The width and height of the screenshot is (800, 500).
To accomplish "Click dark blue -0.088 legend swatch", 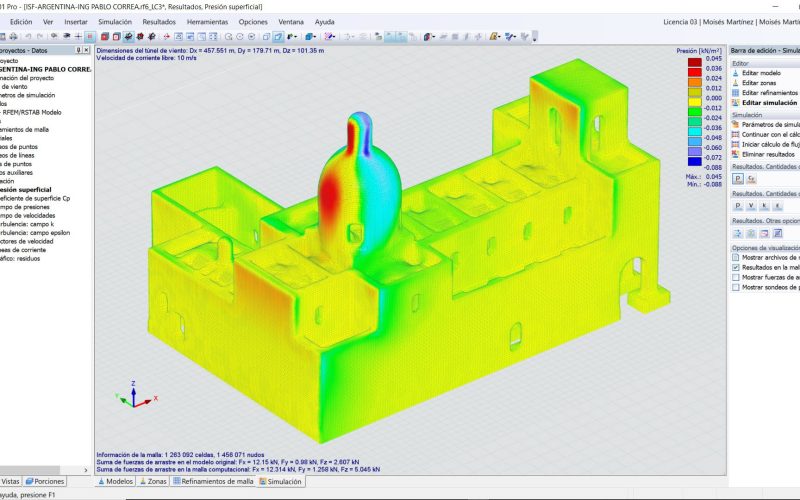I will tap(695, 161).
